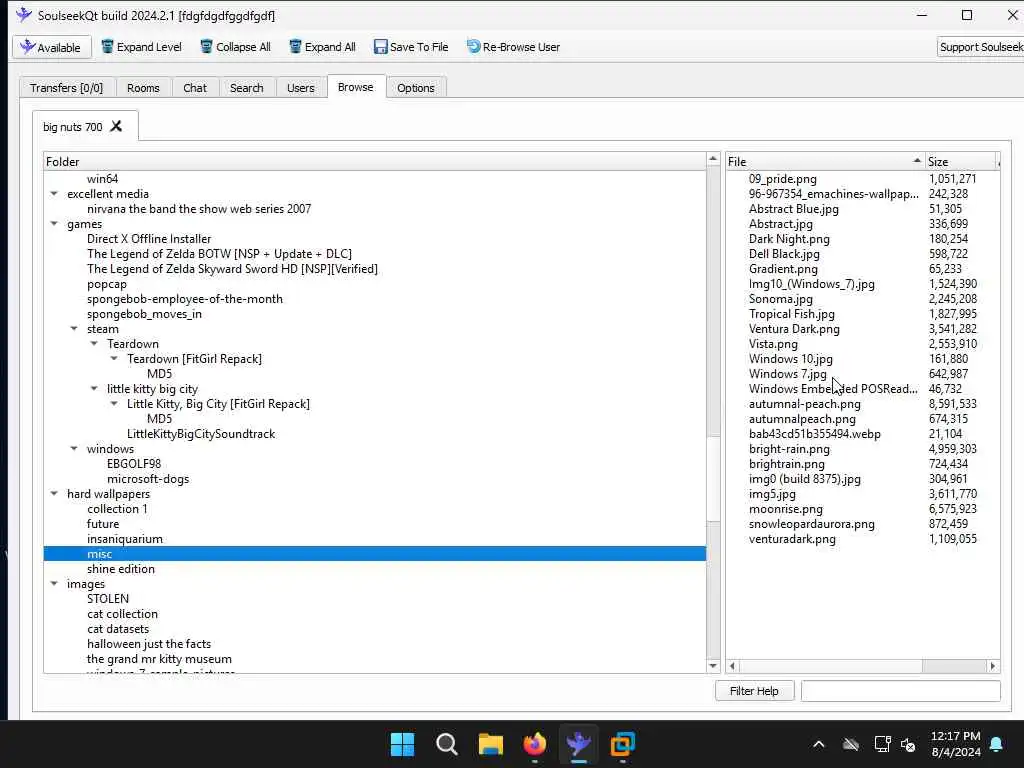
Task: Click Collapse All in the toolbar
Action: [x=235, y=47]
